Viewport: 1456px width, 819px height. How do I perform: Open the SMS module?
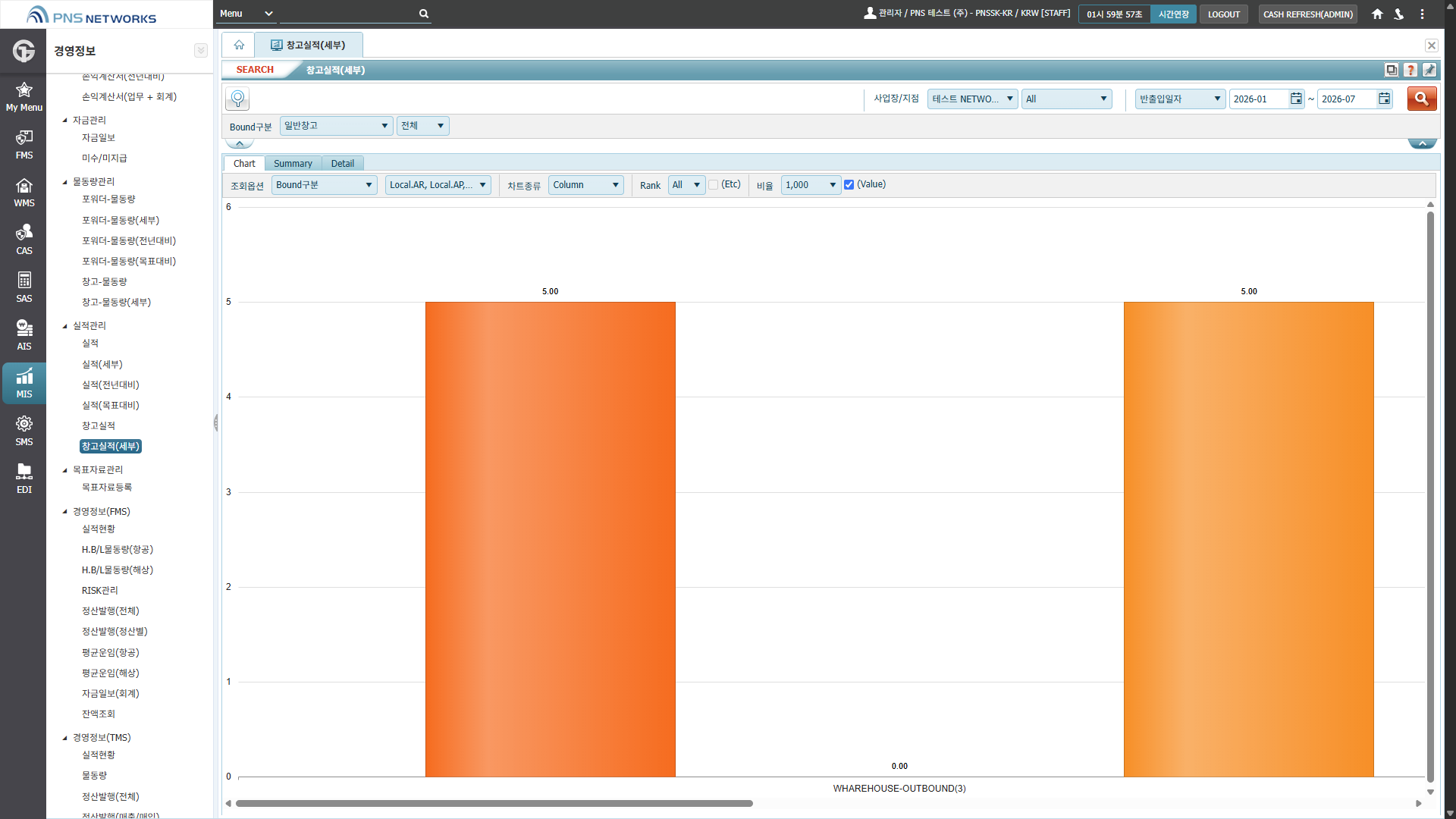click(x=24, y=431)
